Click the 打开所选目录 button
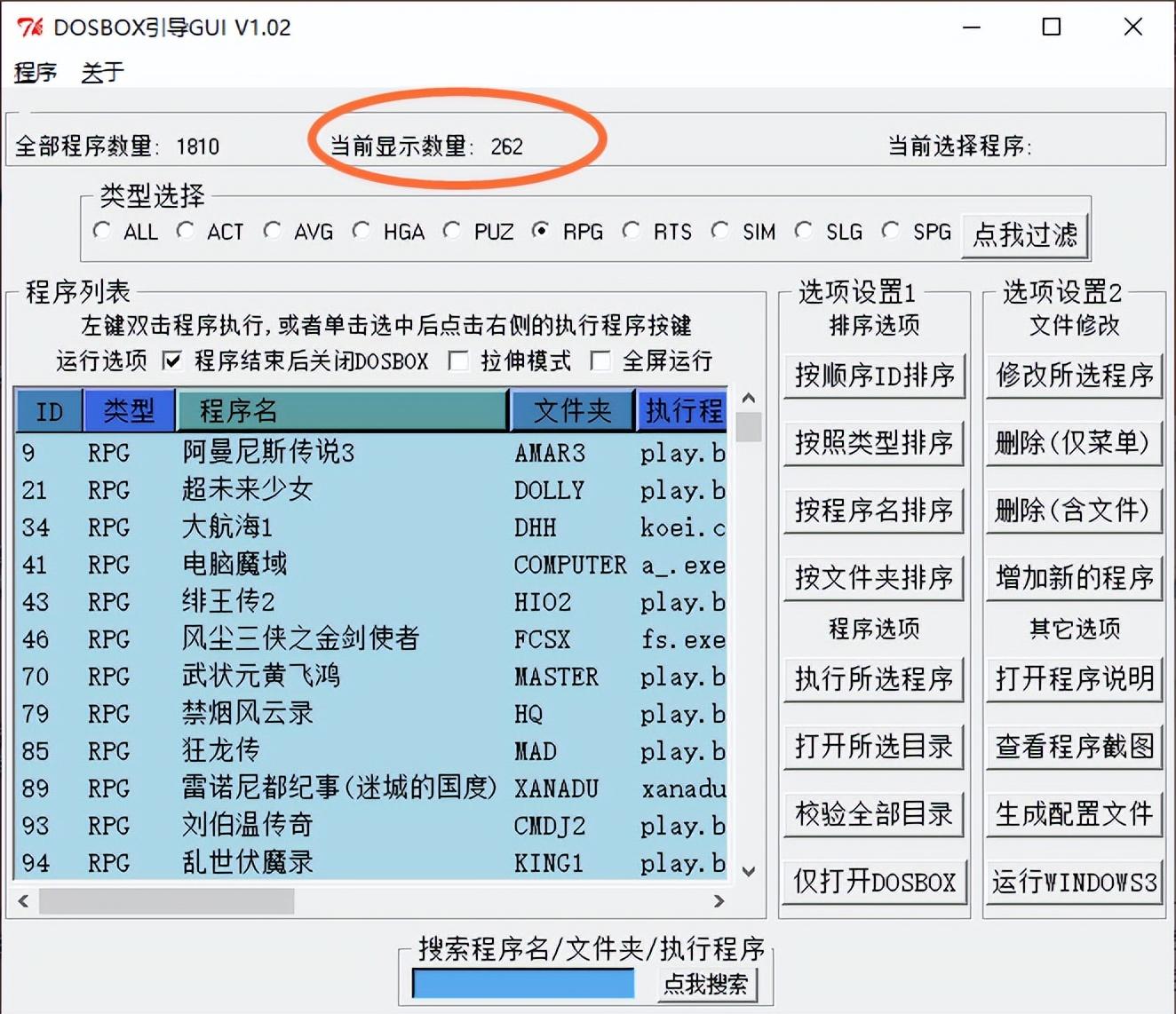Image resolution: width=1176 pixels, height=1014 pixels. click(x=874, y=747)
